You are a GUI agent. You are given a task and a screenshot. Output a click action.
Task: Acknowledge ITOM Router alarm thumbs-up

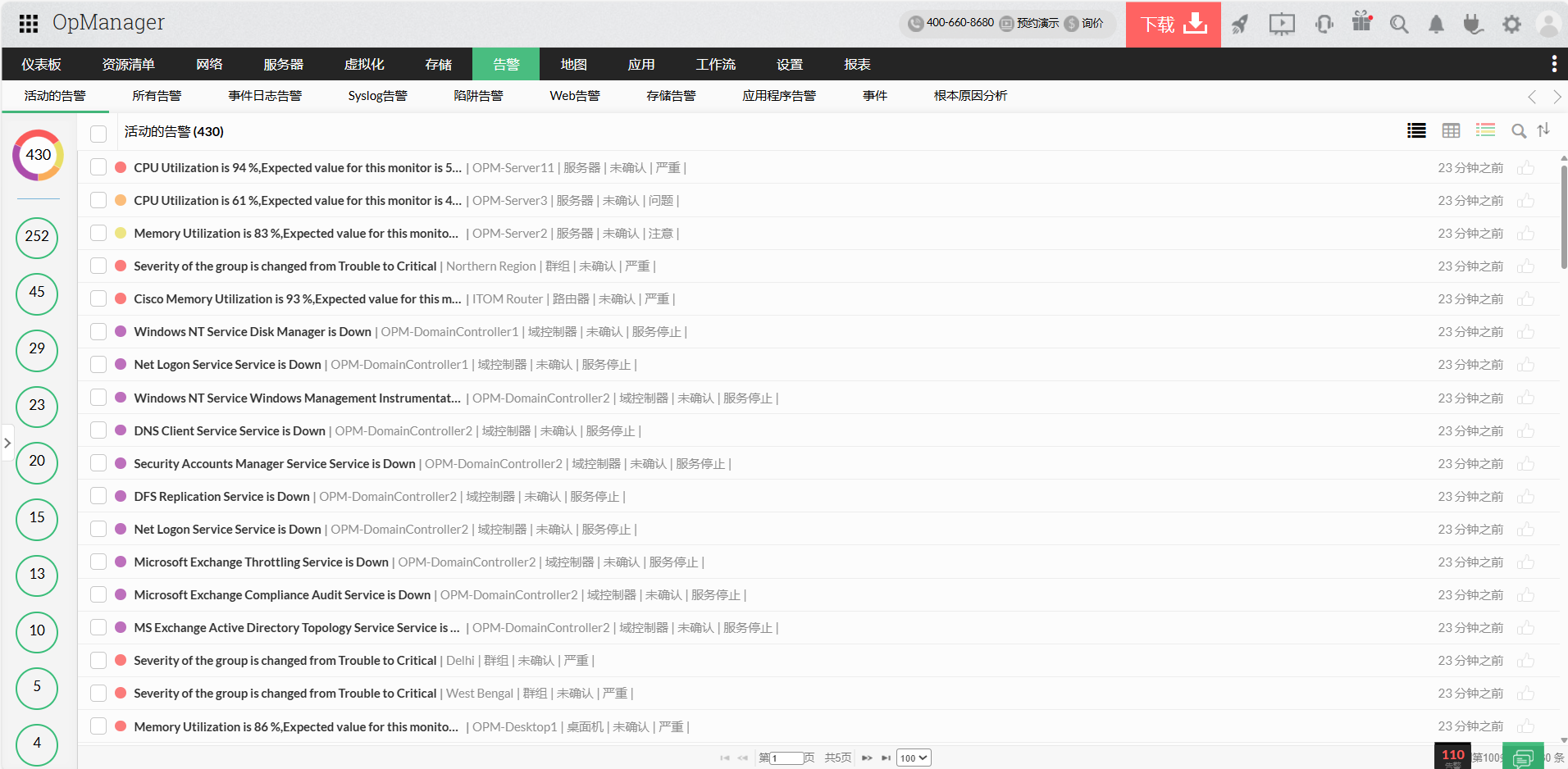pos(1525,299)
